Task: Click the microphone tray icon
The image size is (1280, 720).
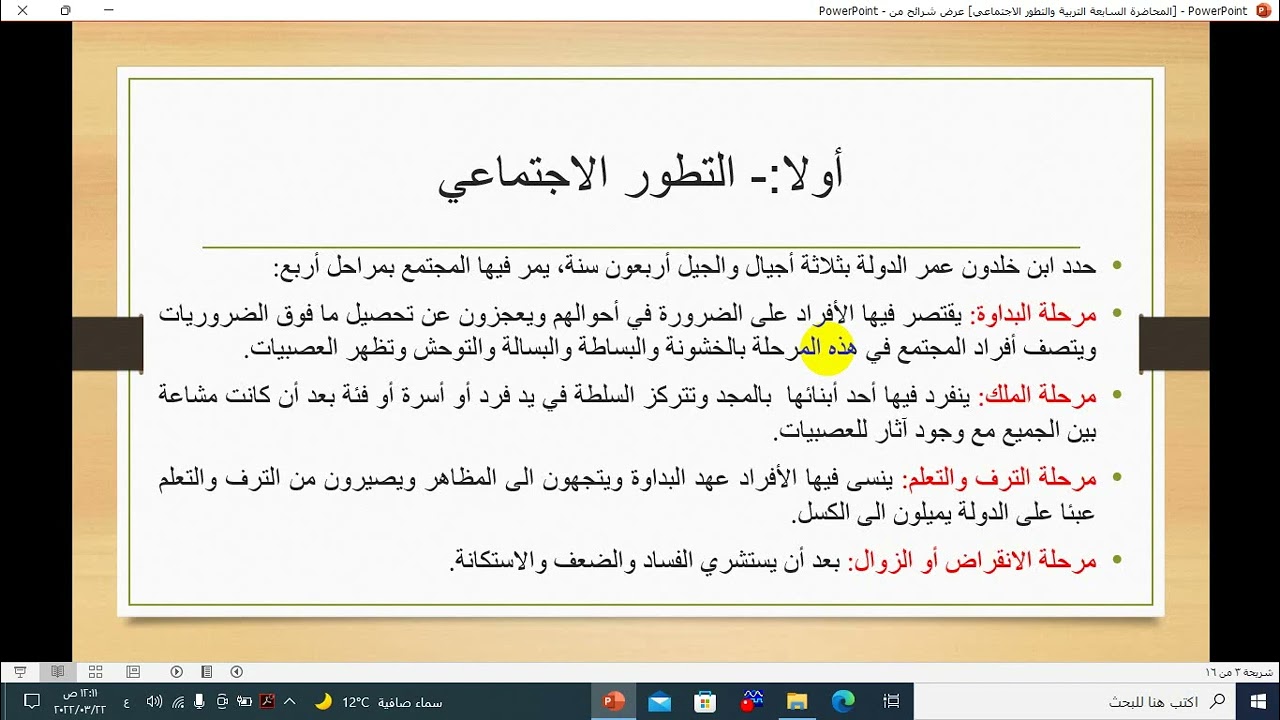Action: [x=200, y=702]
